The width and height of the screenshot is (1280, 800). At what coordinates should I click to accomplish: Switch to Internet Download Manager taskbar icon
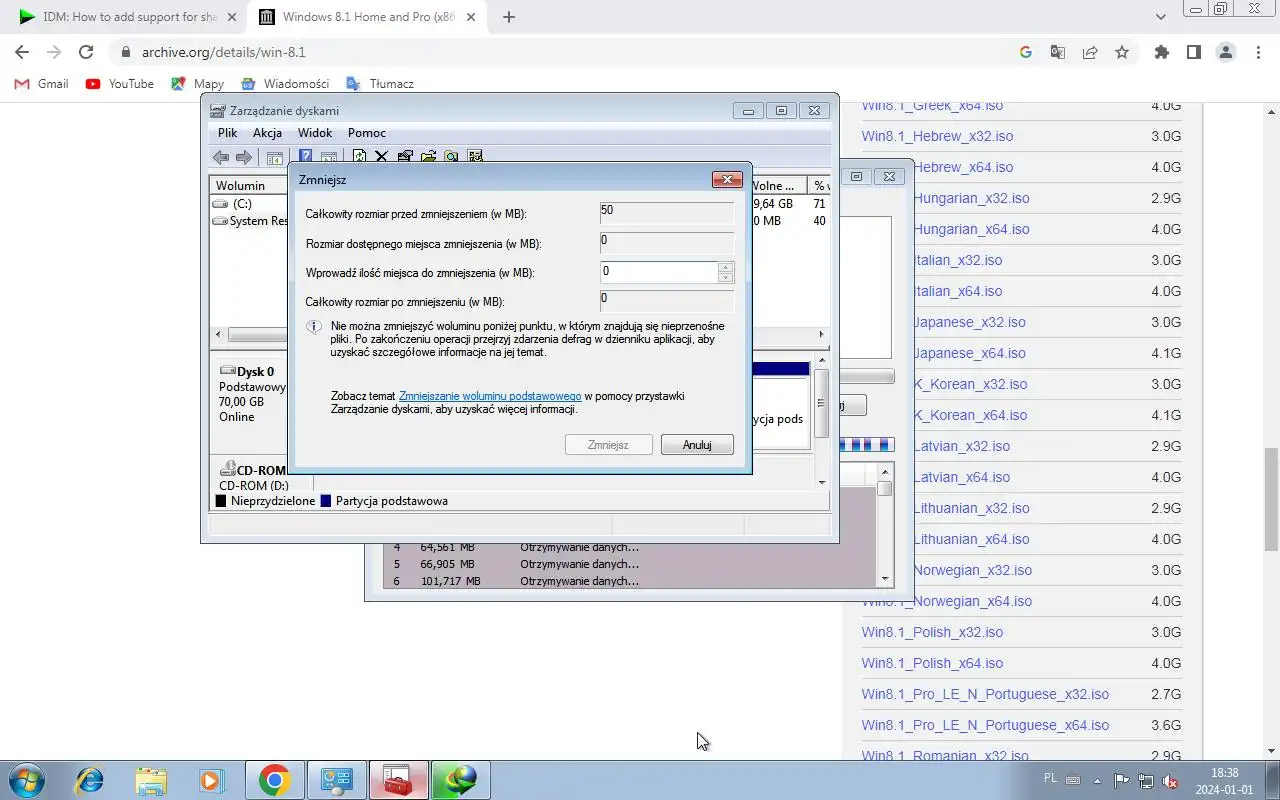click(x=461, y=780)
